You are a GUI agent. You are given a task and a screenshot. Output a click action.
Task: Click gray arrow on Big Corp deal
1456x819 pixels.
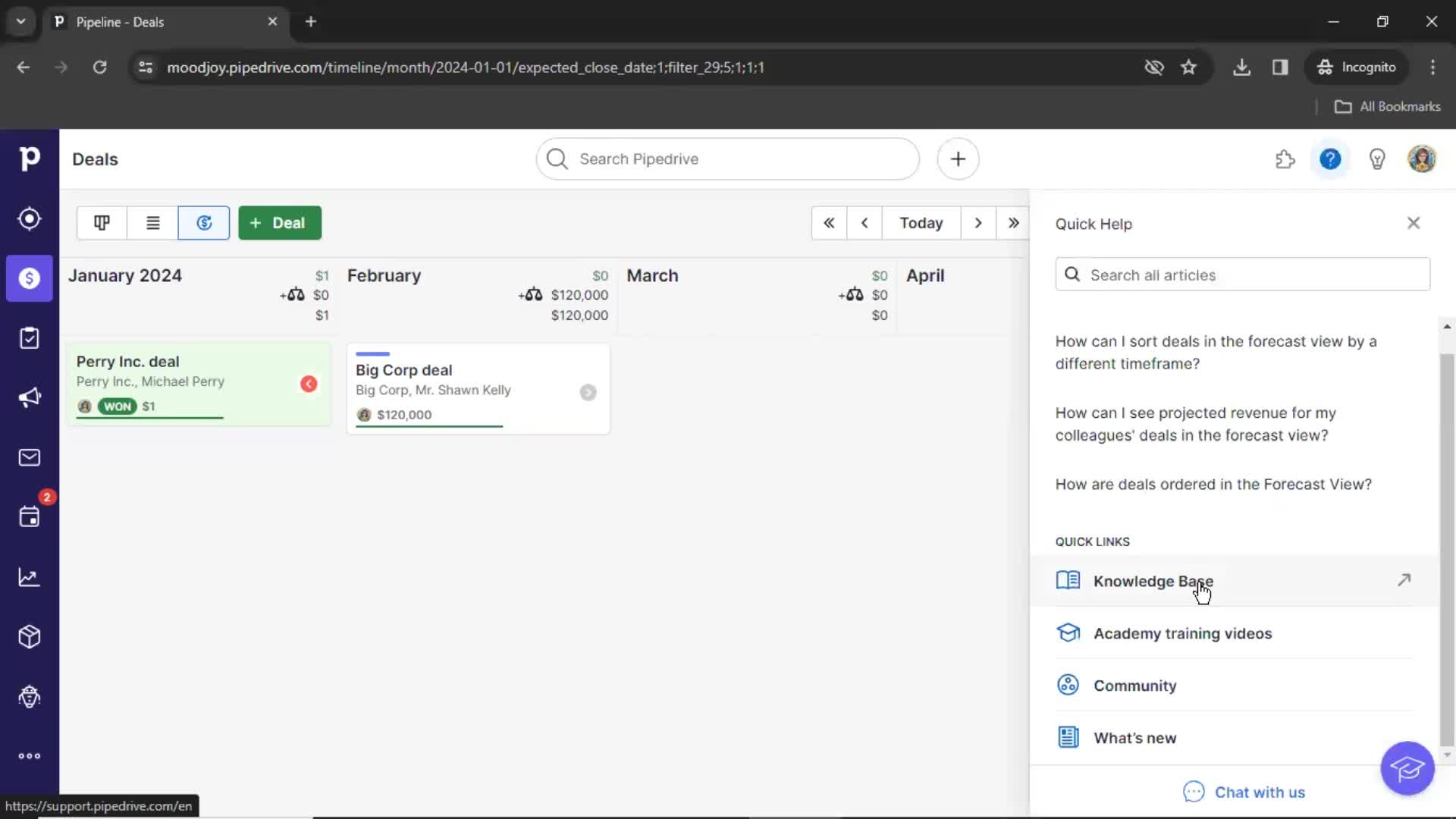(588, 392)
